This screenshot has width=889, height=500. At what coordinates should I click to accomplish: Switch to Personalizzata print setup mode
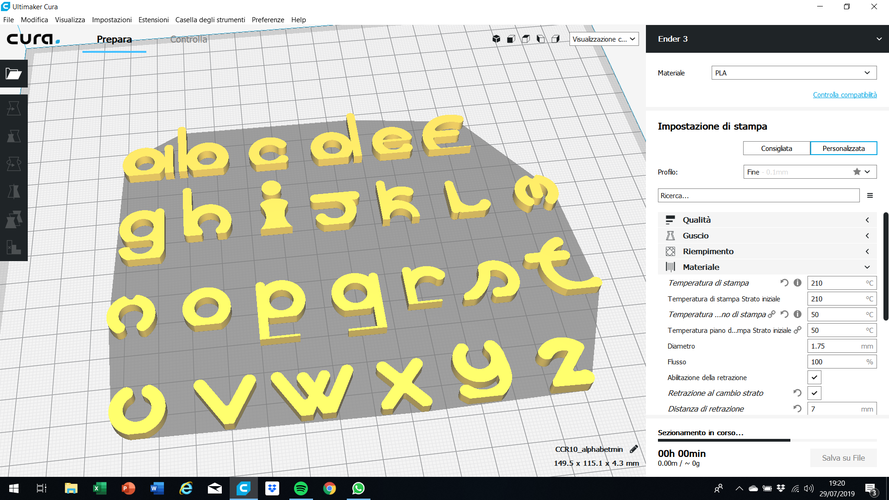point(844,149)
